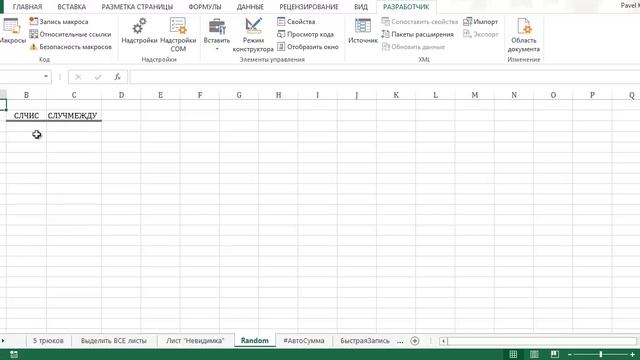Image resolution: width=640 pixels, height=360 pixels.
Task: Switch to Page Layout view icon
Action: pyautogui.click(x=534, y=354)
